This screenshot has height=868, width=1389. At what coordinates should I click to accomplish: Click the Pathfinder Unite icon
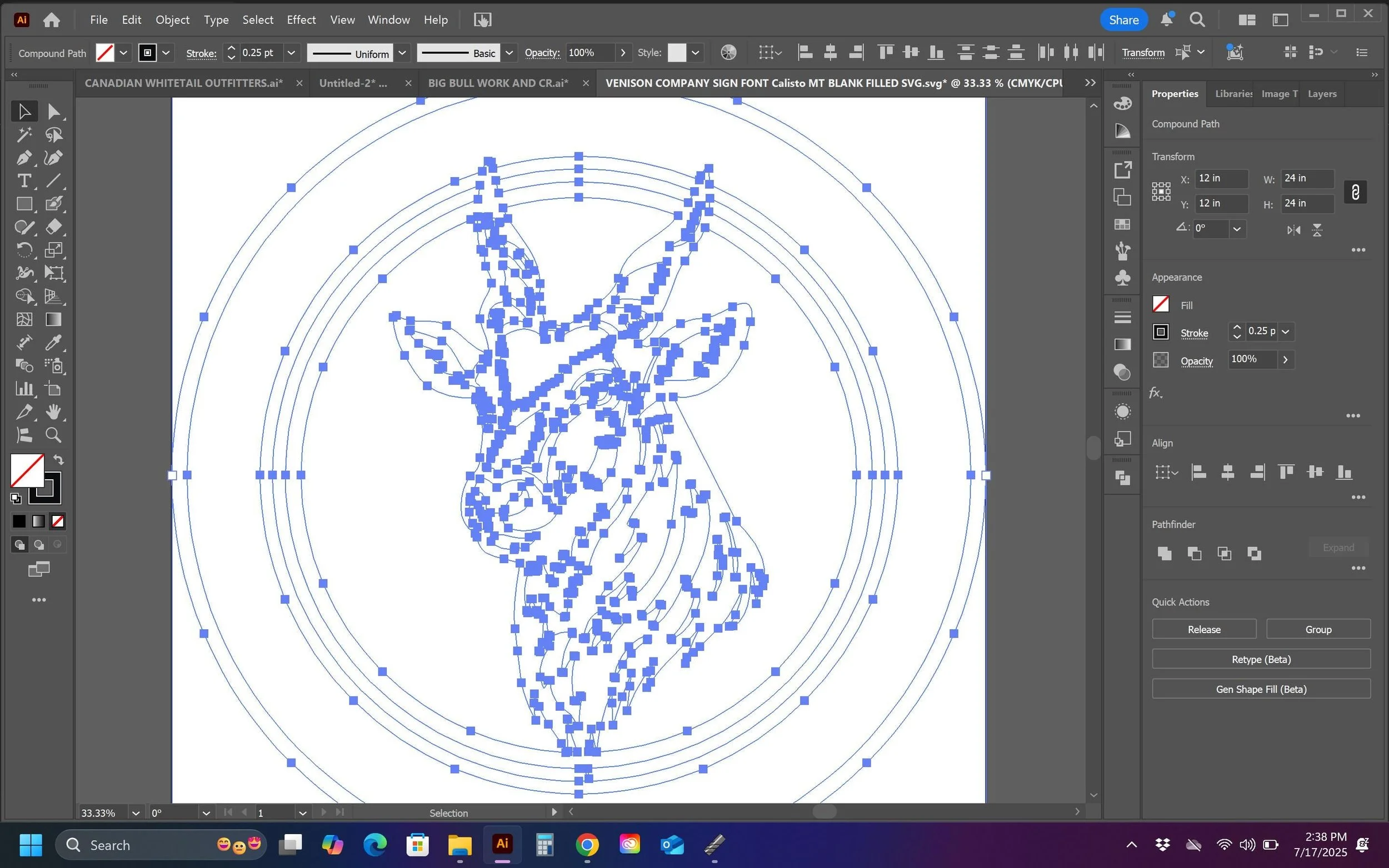coord(1164,554)
